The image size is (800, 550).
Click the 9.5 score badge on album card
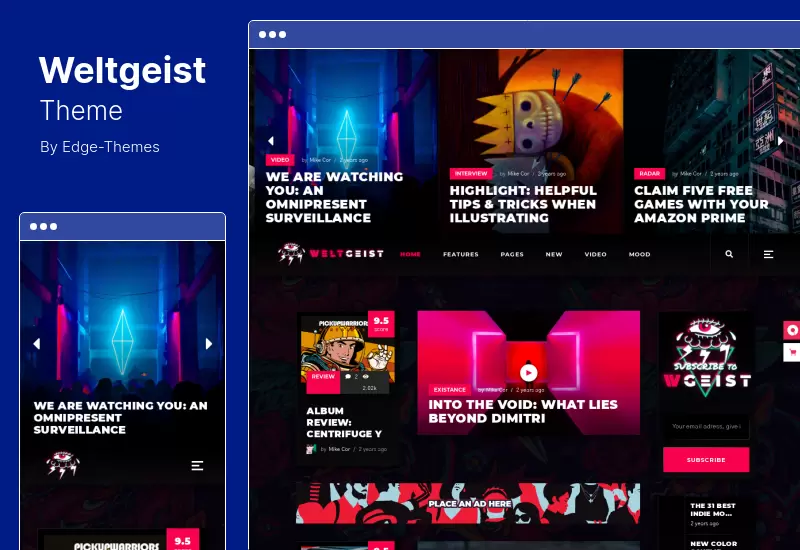381,324
